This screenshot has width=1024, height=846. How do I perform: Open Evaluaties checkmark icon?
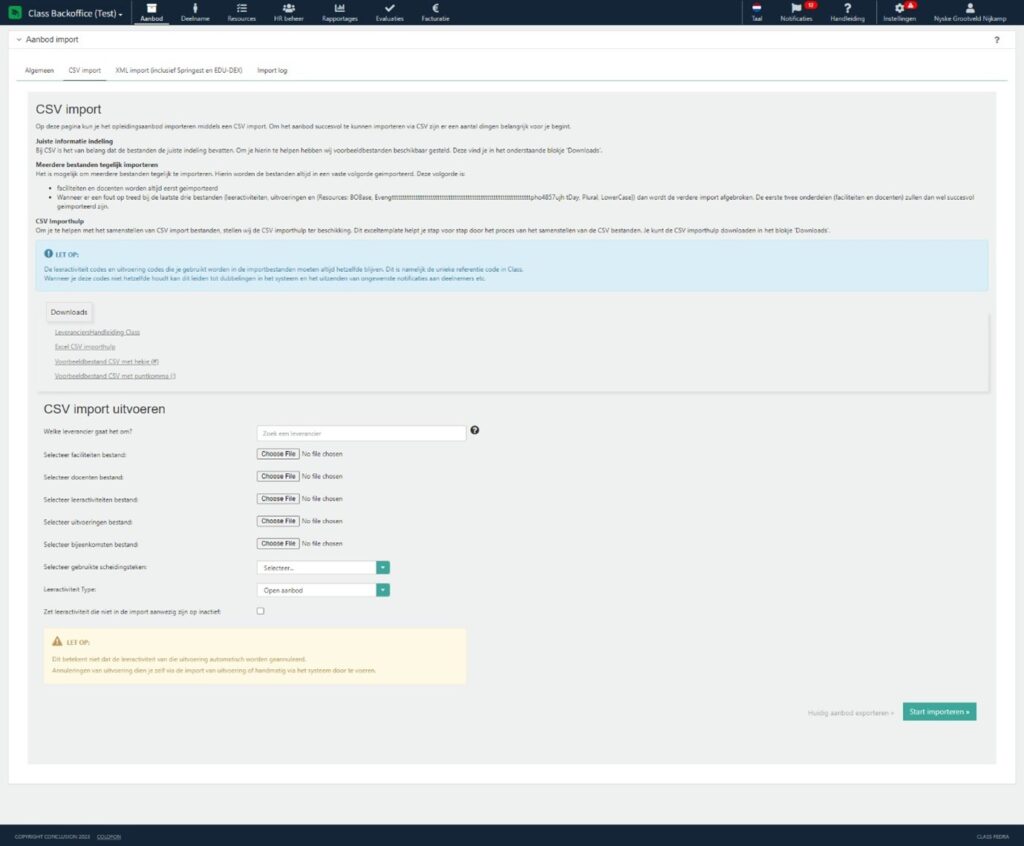coord(390,9)
